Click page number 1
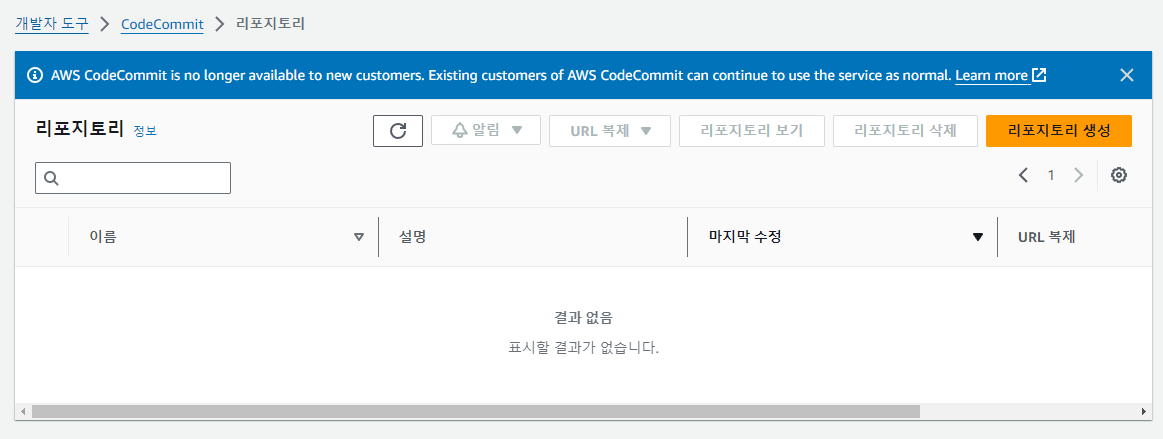The height and width of the screenshot is (439, 1163). (1051, 175)
